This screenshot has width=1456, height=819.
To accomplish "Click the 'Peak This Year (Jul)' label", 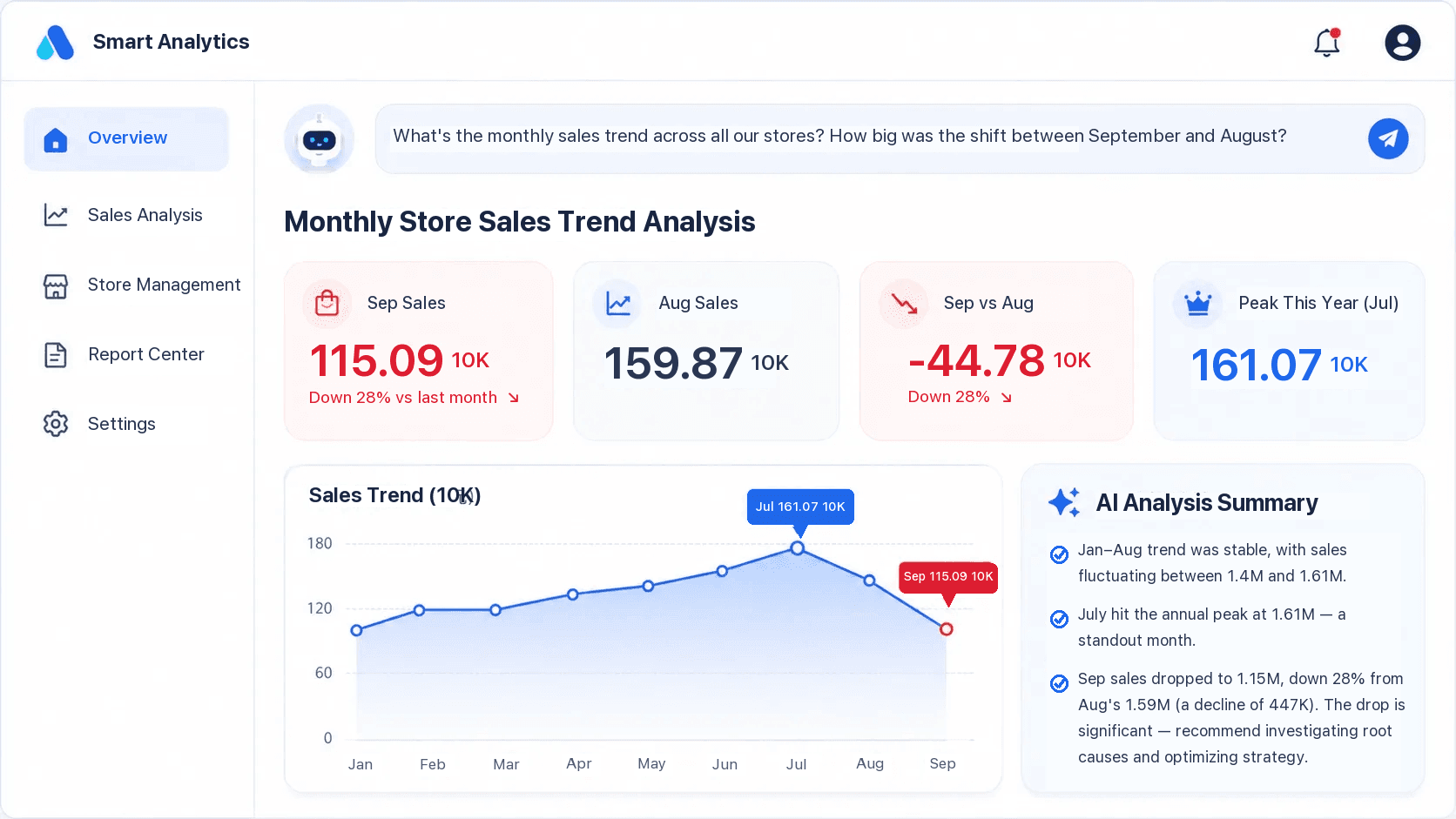I will (1318, 303).
